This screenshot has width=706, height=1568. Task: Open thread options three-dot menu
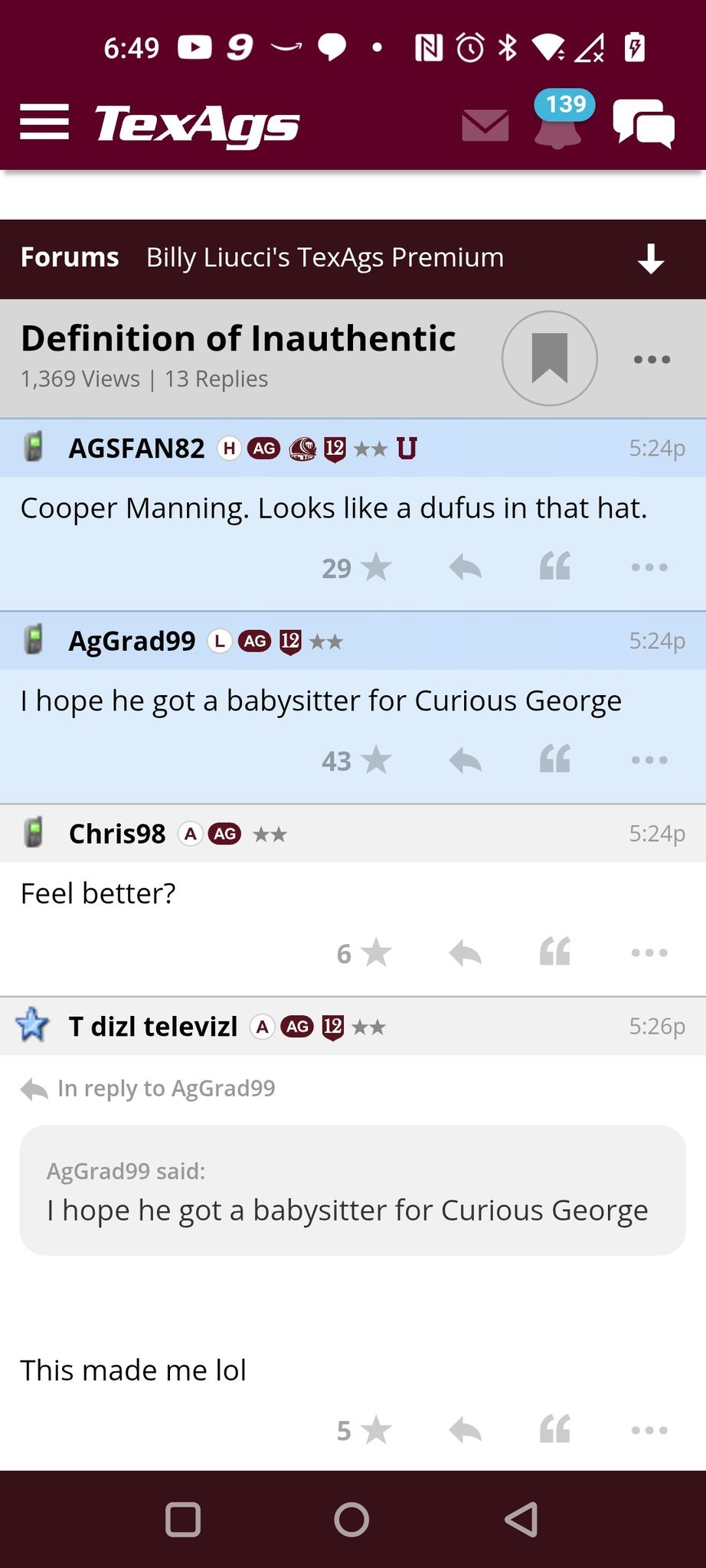[x=652, y=359]
